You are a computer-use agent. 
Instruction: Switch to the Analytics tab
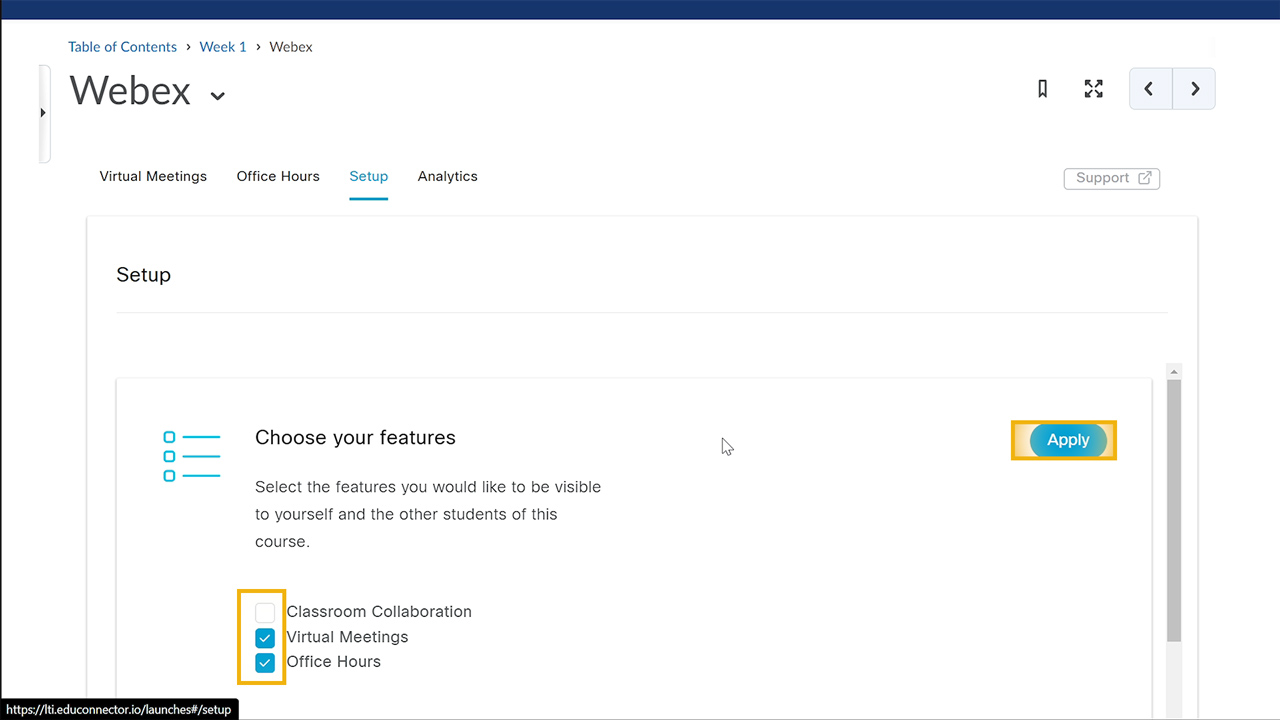pyautogui.click(x=447, y=176)
